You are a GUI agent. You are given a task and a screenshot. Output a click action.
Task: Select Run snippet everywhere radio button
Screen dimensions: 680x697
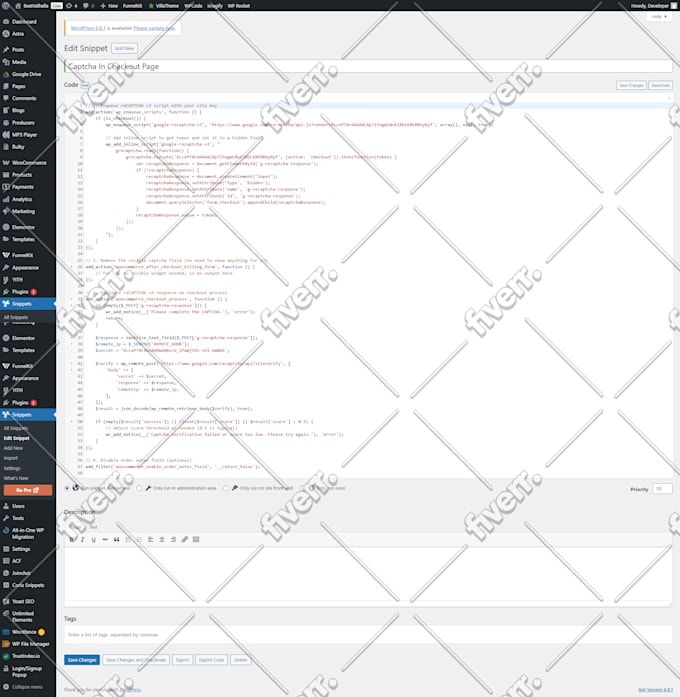click(x=67, y=488)
